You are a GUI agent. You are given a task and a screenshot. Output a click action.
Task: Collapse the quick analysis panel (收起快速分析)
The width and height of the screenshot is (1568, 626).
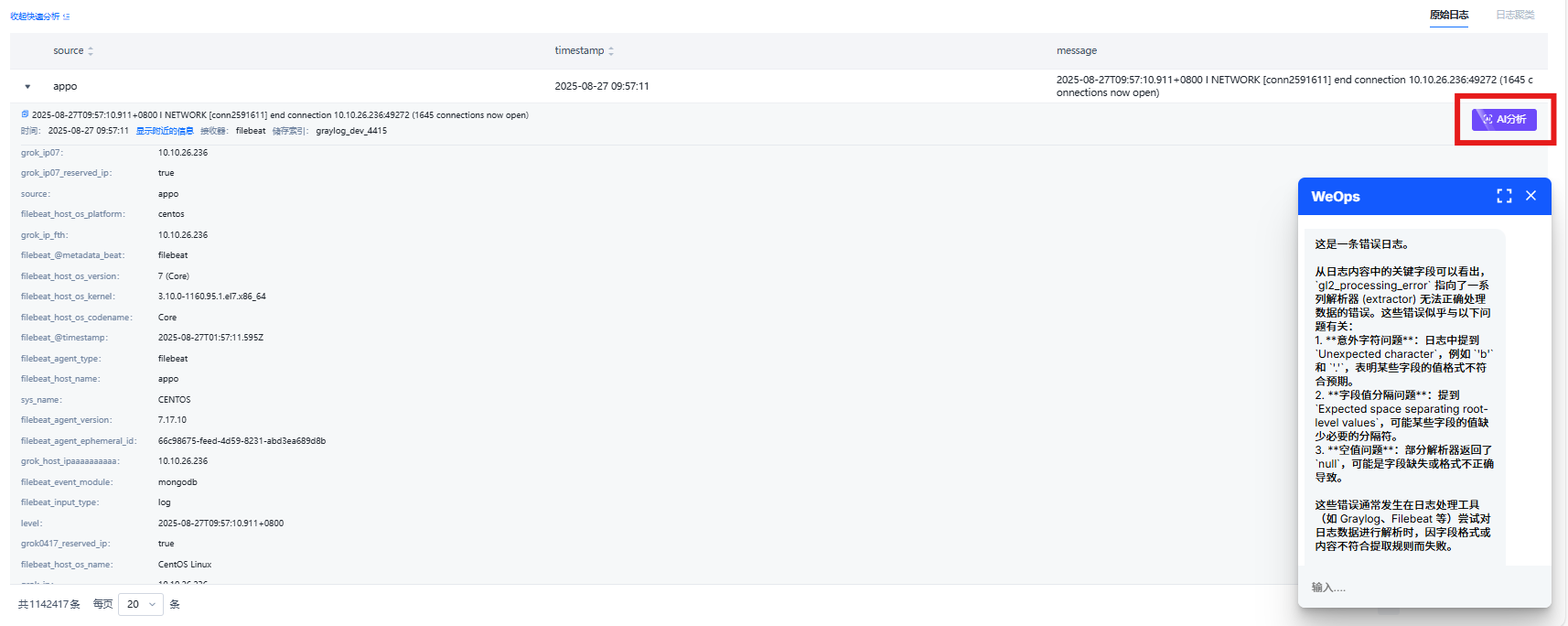pos(39,16)
